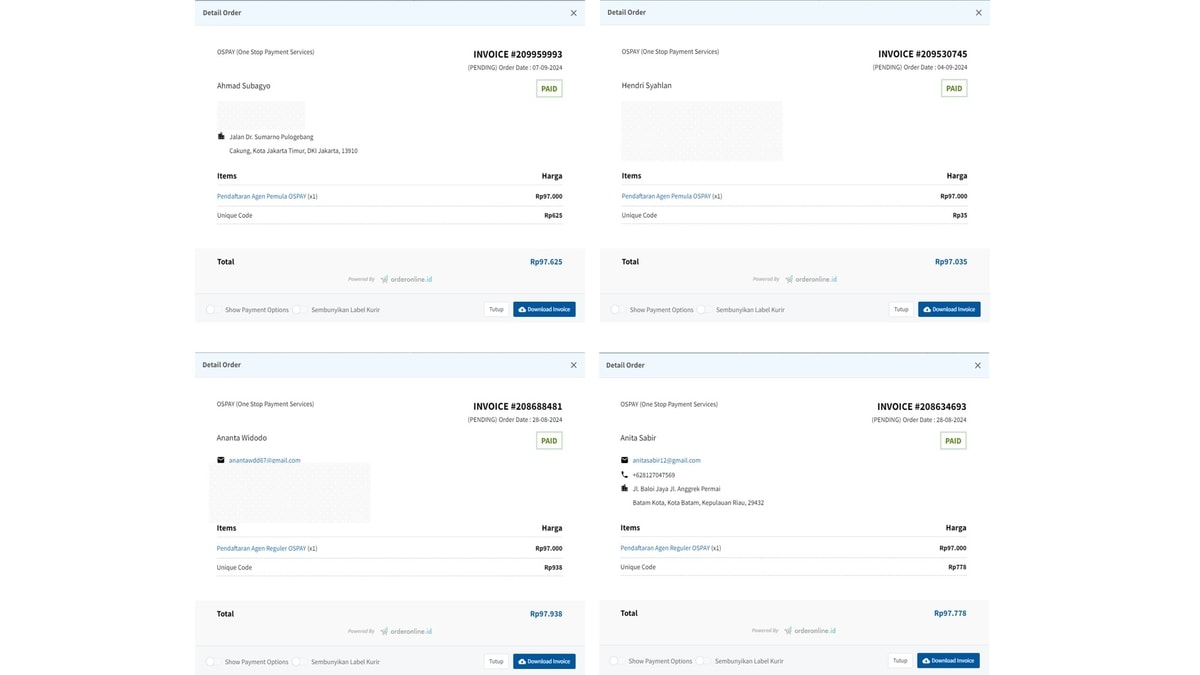Toggle Show Payment Options for invoice #209959993
The height and width of the screenshot is (675, 1200).
point(212,310)
